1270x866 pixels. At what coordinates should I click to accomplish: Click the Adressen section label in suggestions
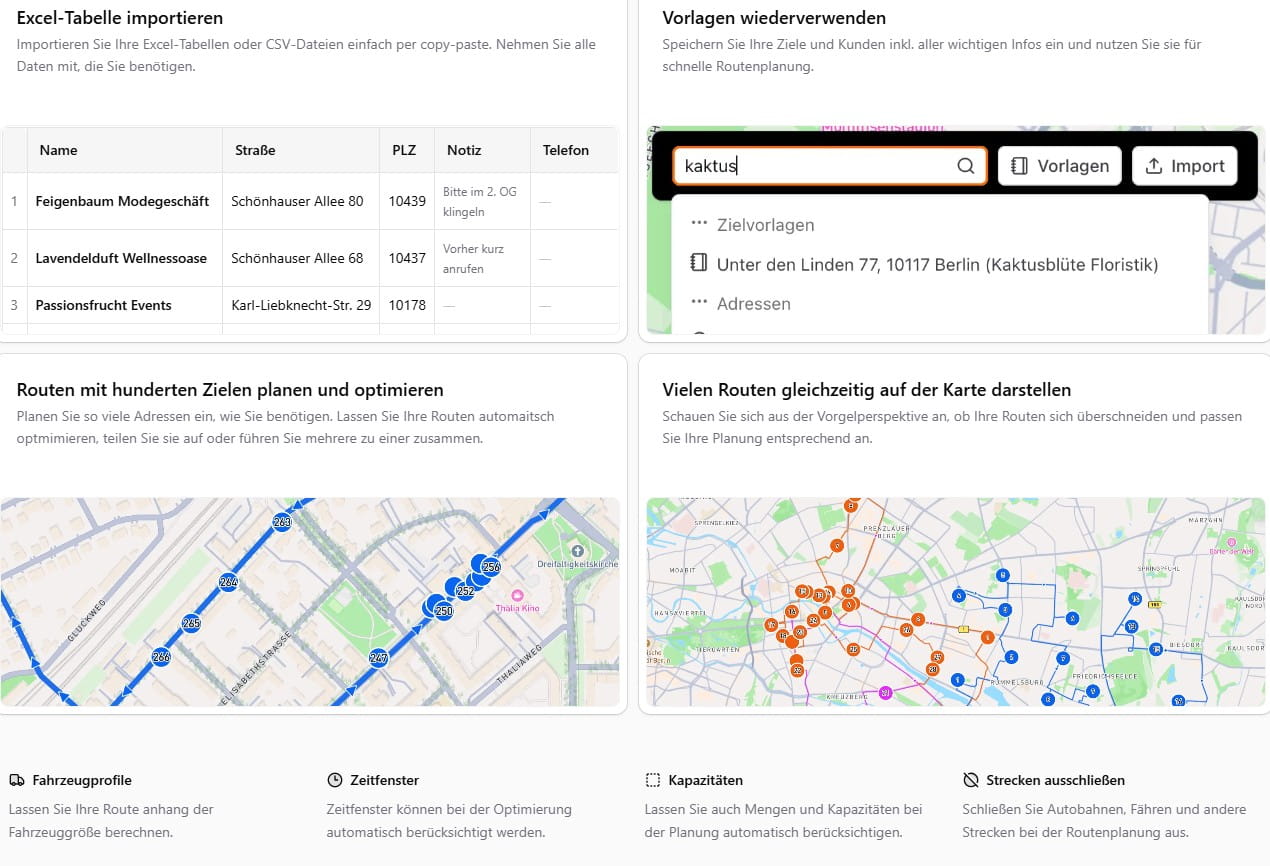point(754,304)
